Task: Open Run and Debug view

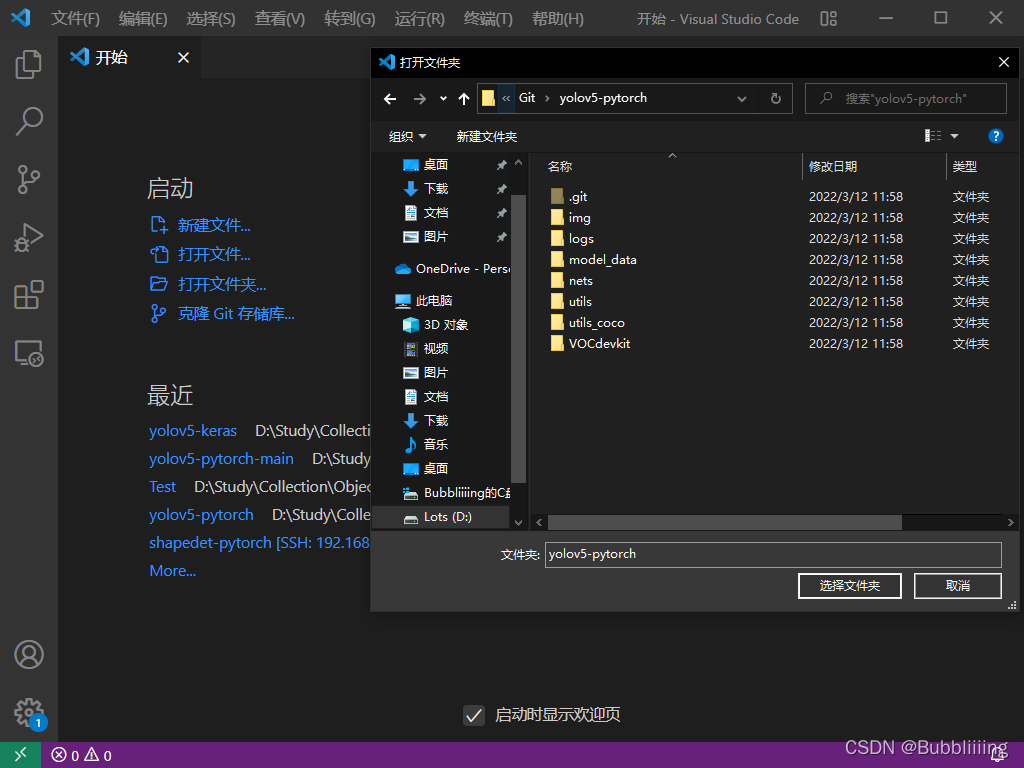Action: pos(28,237)
